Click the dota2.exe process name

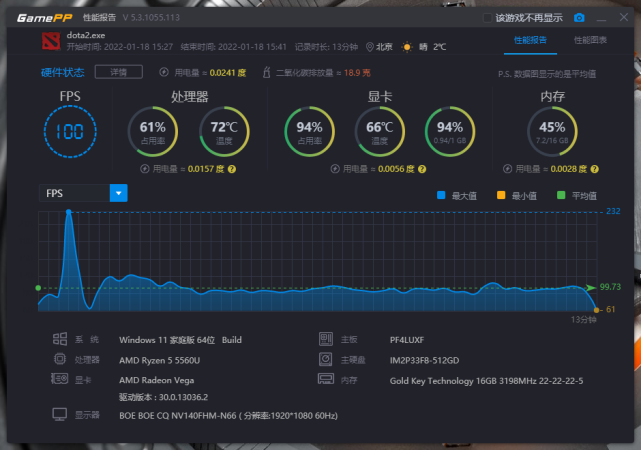(x=86, y=35)
